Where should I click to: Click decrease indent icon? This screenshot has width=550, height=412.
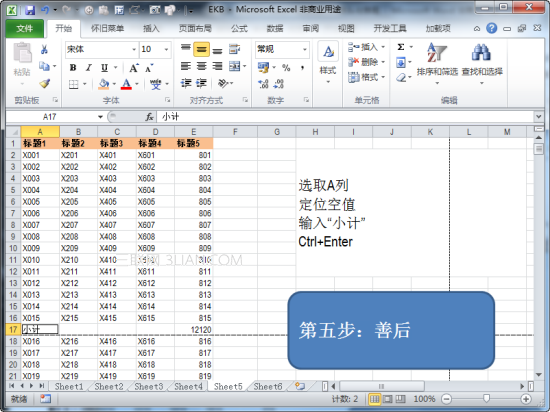point(186,83)
